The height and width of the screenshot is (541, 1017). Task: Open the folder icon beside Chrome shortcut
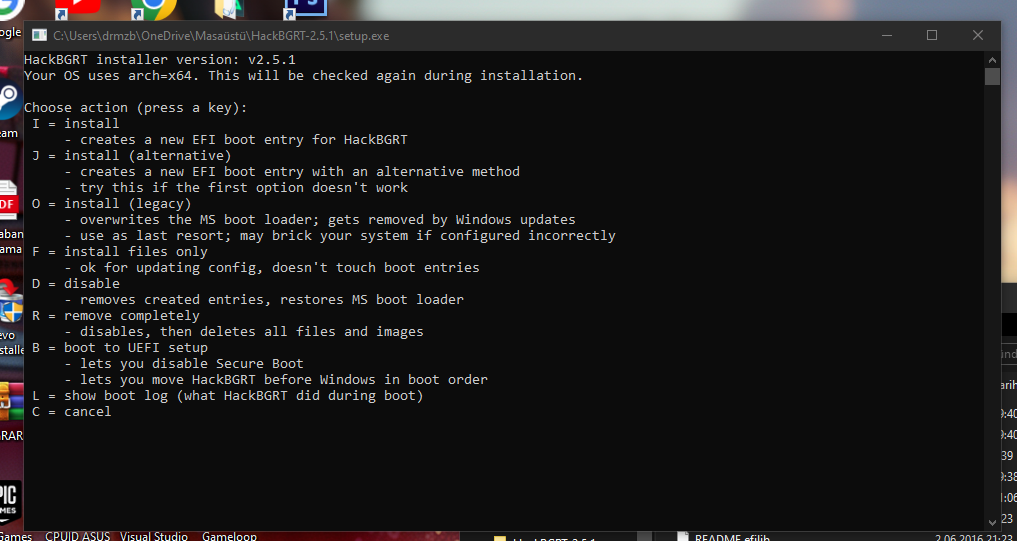(x=229, y=8)
